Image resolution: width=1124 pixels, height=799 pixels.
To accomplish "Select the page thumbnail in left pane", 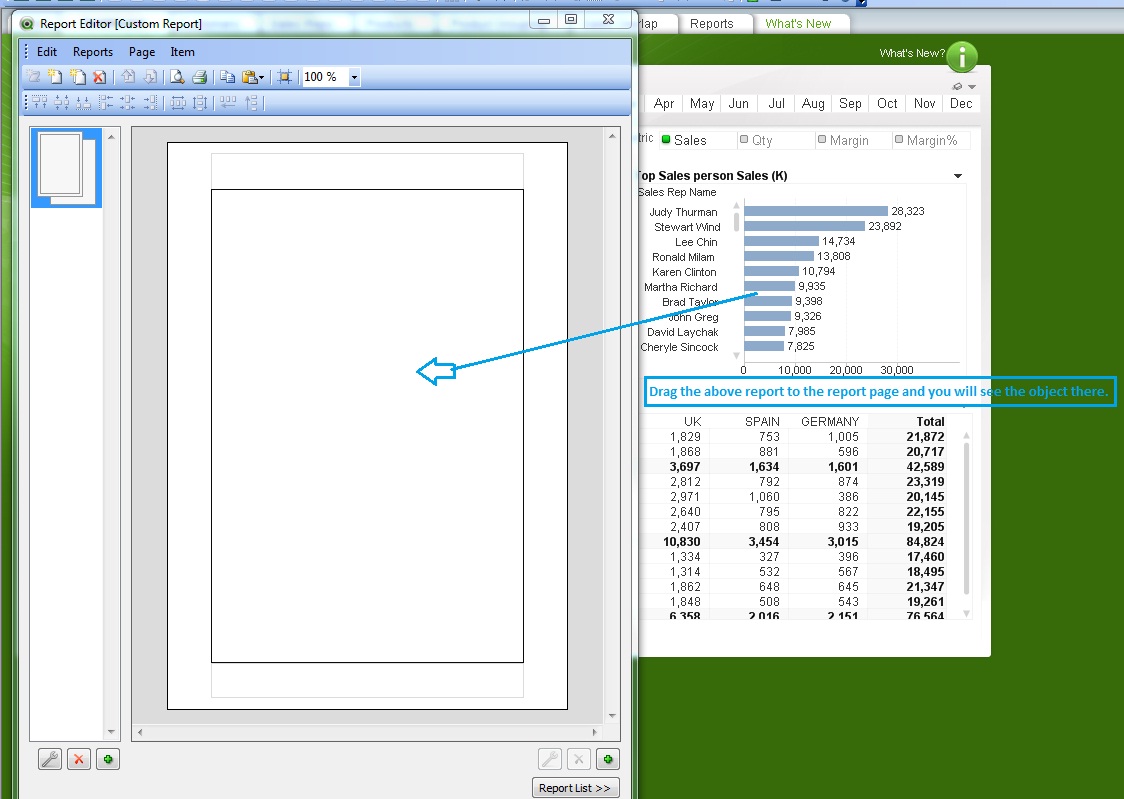I will [65, 167].
